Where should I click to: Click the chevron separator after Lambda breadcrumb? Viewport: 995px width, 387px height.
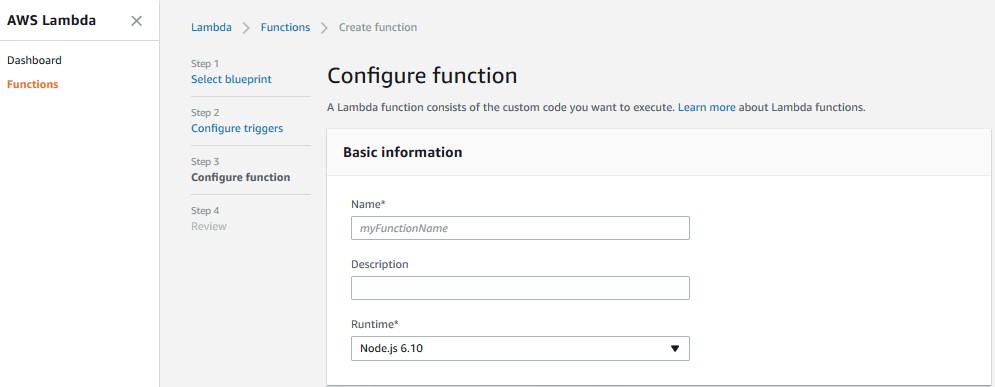pos(246,28)
